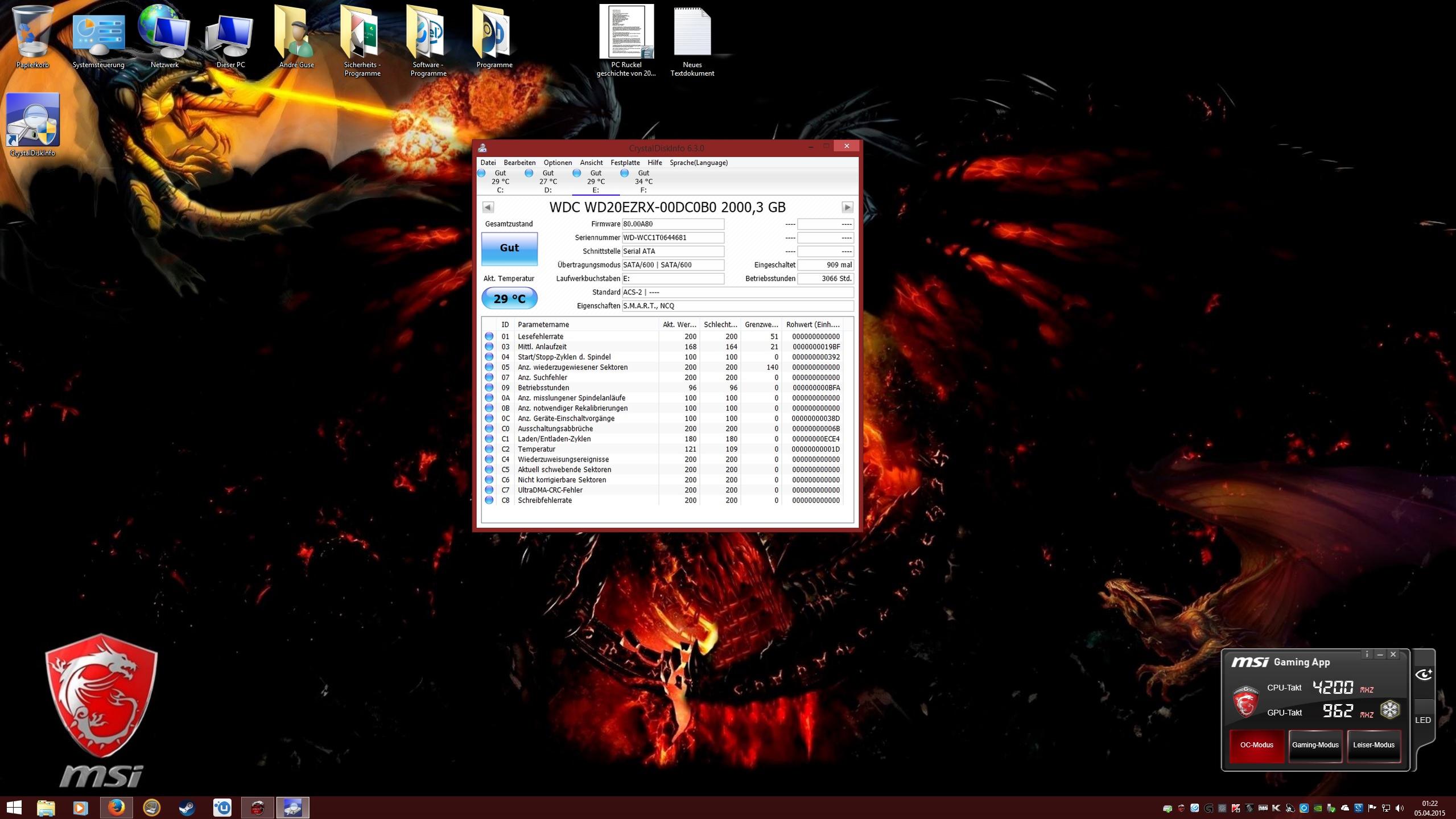Open the Sprache(Language) menu

[x=698, y=163]
